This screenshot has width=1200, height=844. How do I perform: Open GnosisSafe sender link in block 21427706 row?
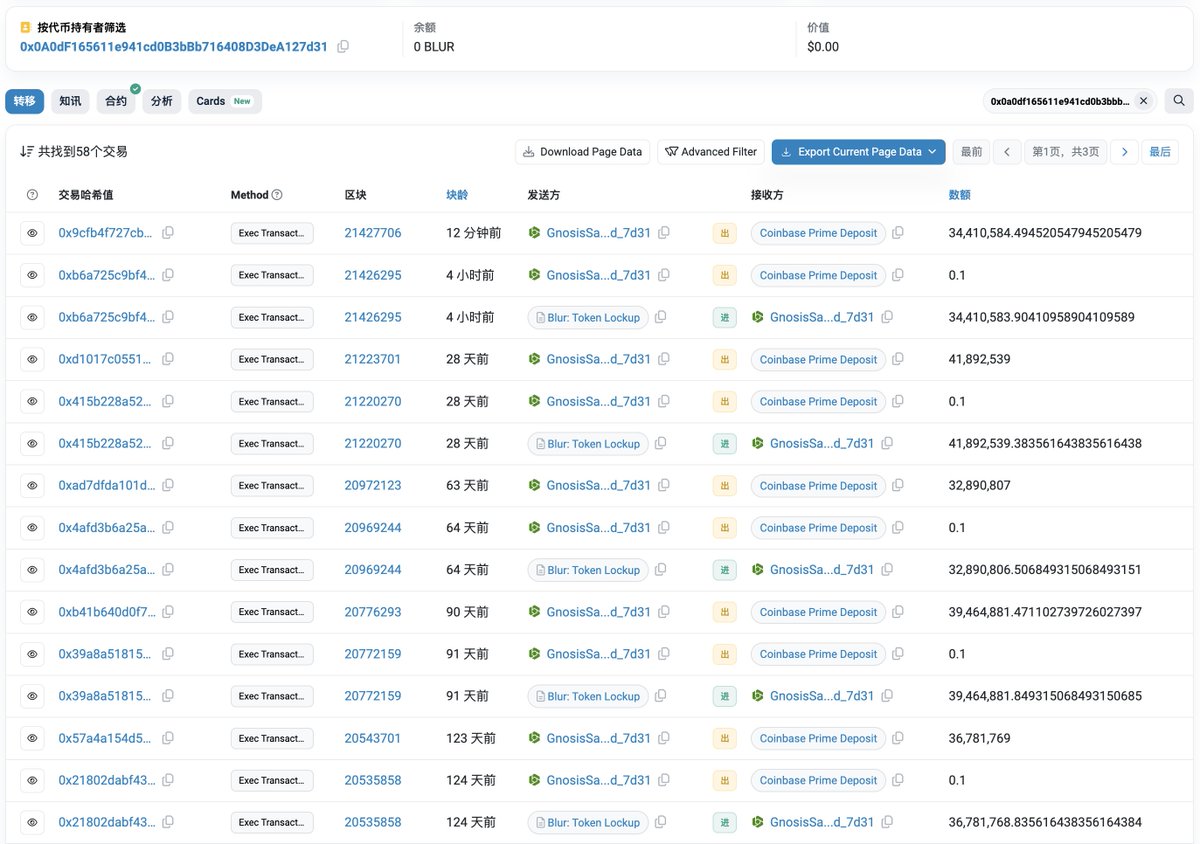point(598,233)
